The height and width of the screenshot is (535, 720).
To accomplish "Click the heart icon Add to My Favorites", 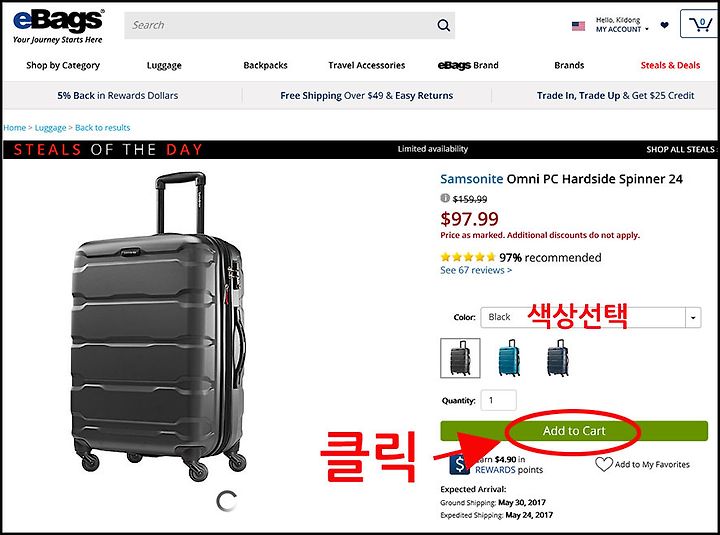I will [604, 464].
